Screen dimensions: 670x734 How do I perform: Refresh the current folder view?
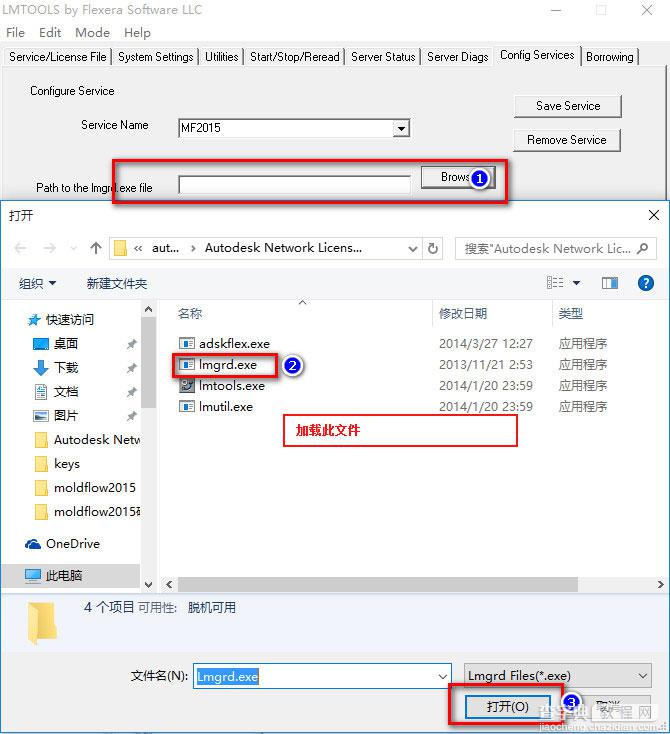[x=433, y=249]
